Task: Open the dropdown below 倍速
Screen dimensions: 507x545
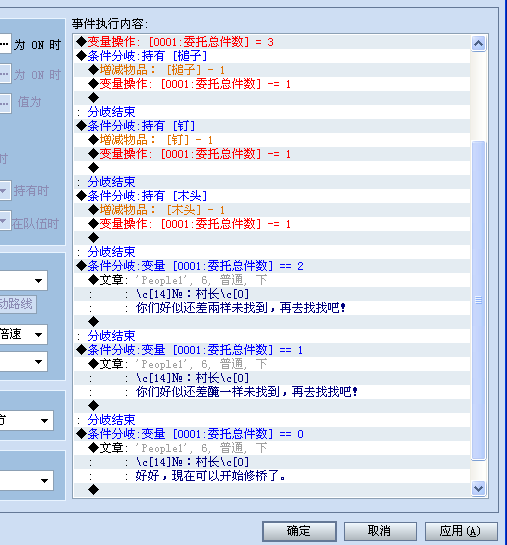Action: pos(23,362)
